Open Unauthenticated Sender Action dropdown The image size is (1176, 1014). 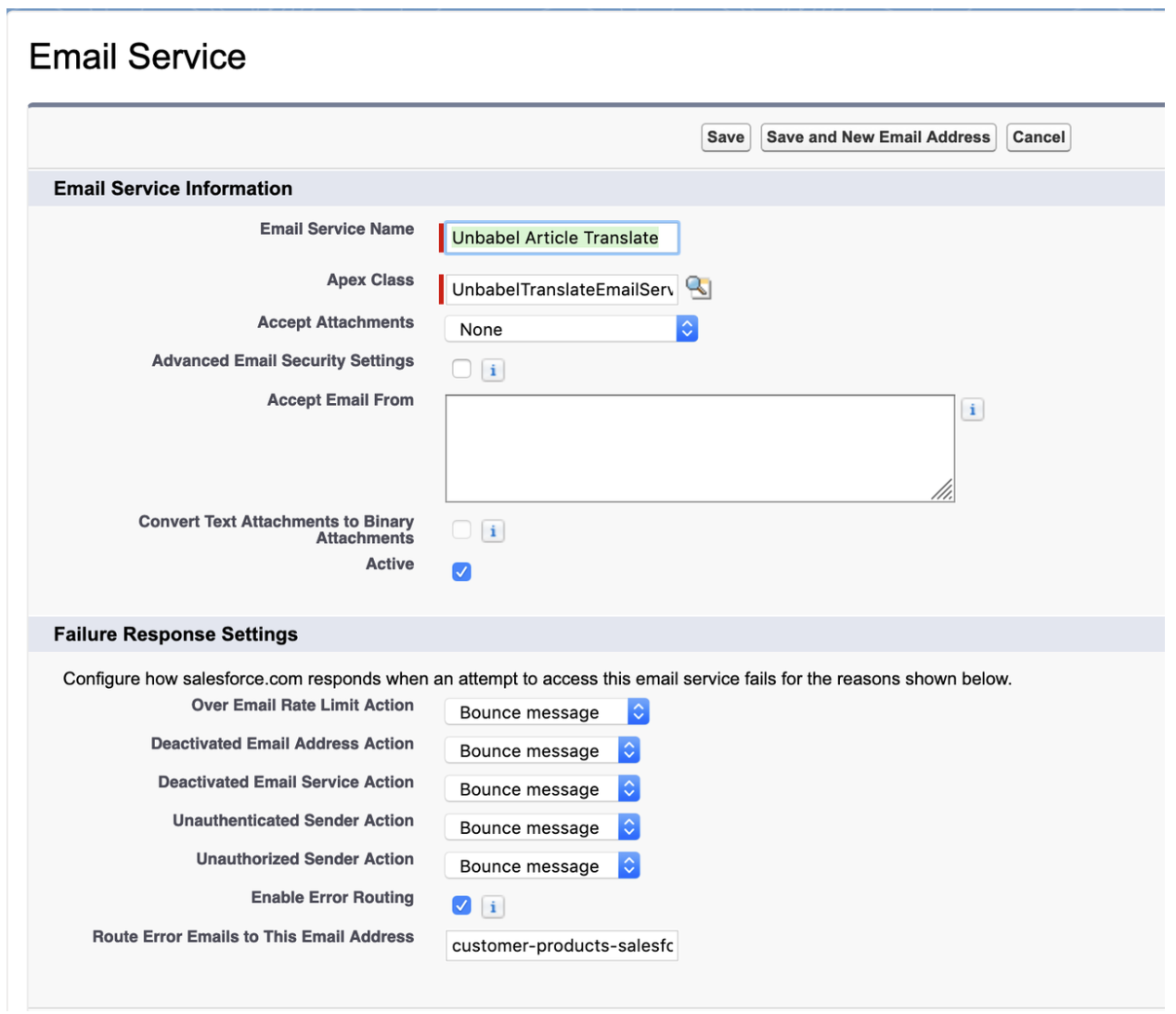542,827
